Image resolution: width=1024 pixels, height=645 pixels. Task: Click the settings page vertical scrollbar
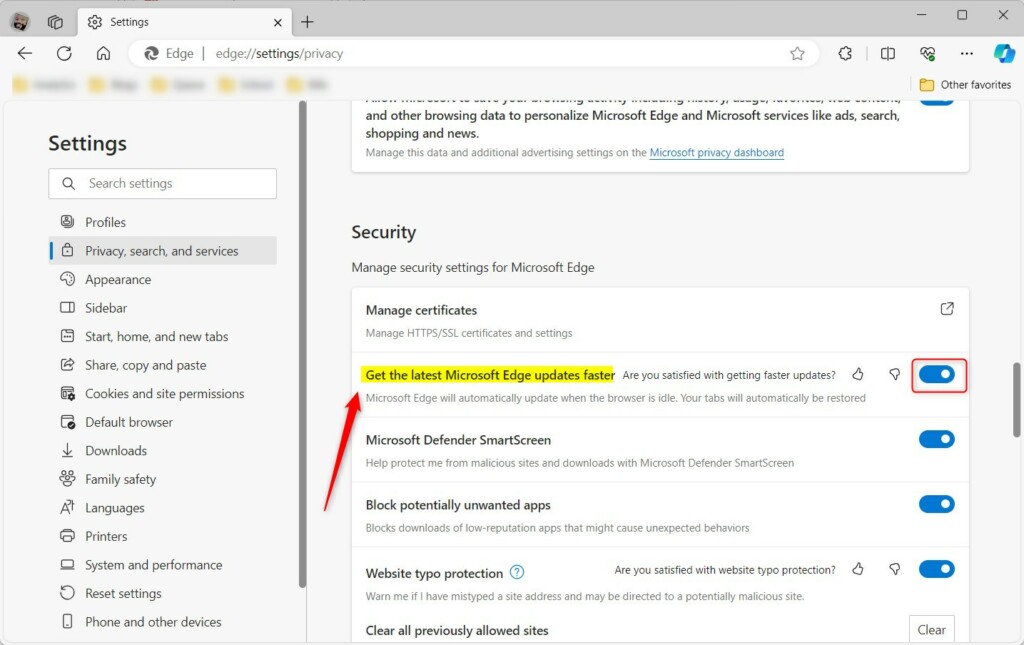tap(1017, 400)
